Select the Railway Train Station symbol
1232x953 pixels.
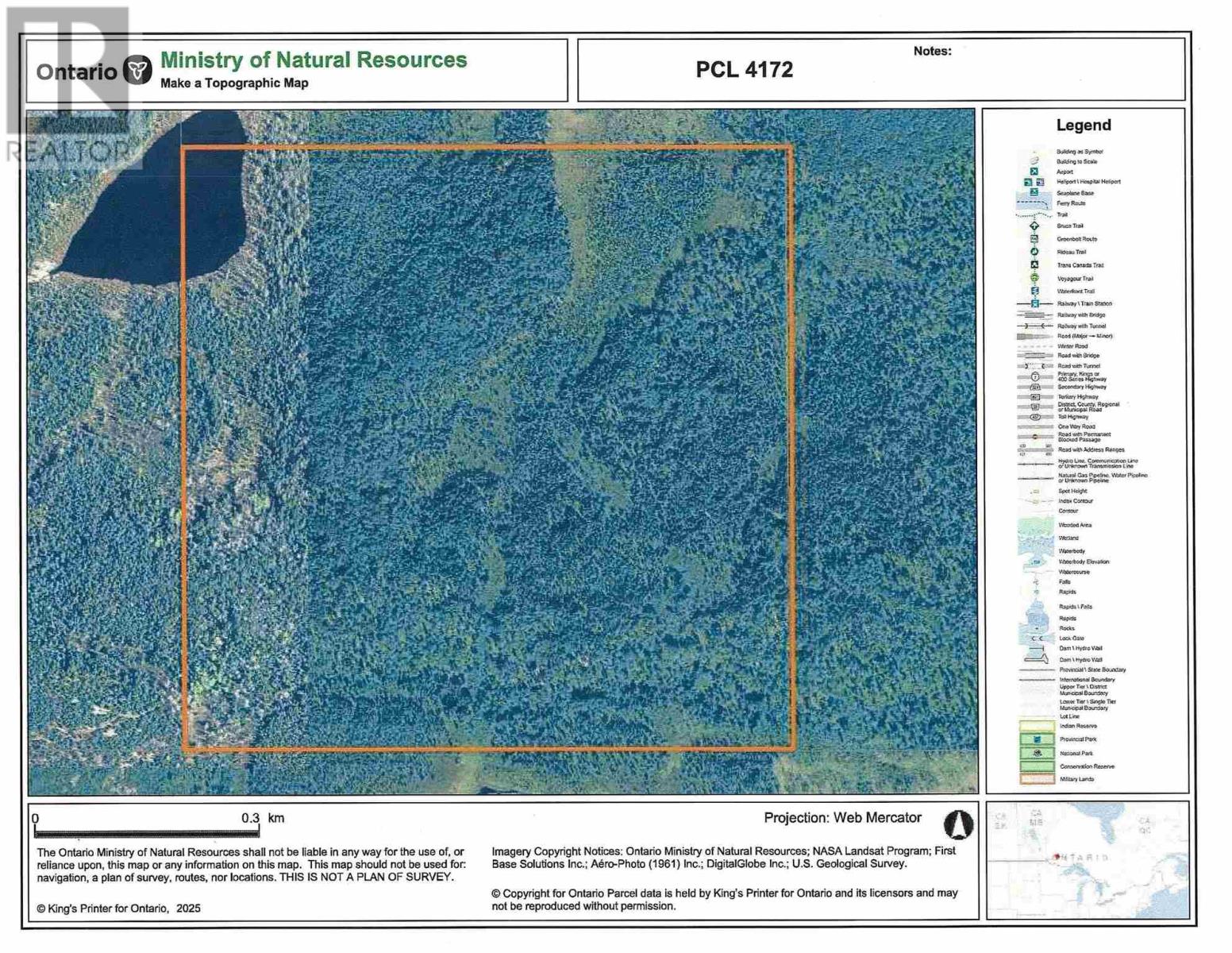pos(1034,303)
